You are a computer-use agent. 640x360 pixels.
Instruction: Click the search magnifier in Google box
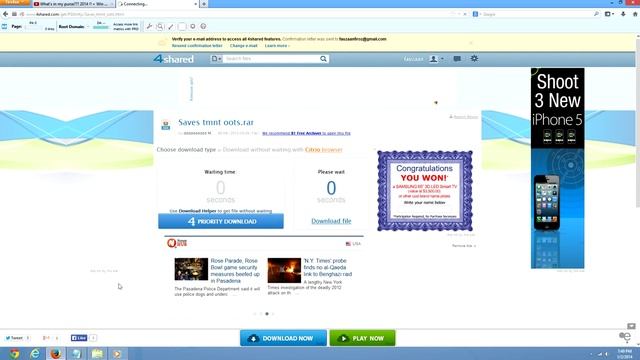(596, 14)
